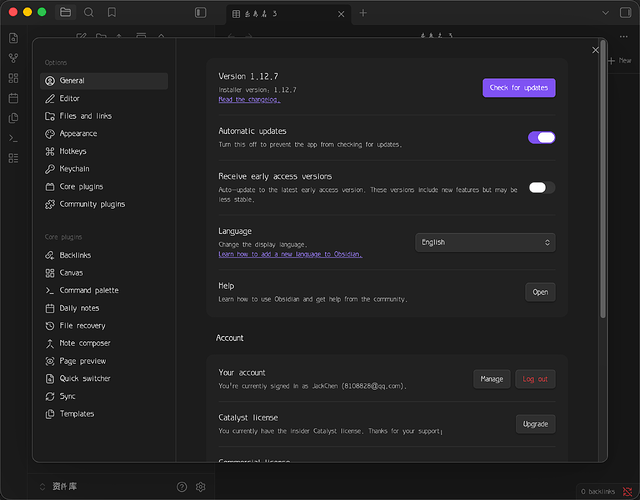Screen dimensions: 640x500
Task: Insert template ribbon icon
Action: point(13,118)
